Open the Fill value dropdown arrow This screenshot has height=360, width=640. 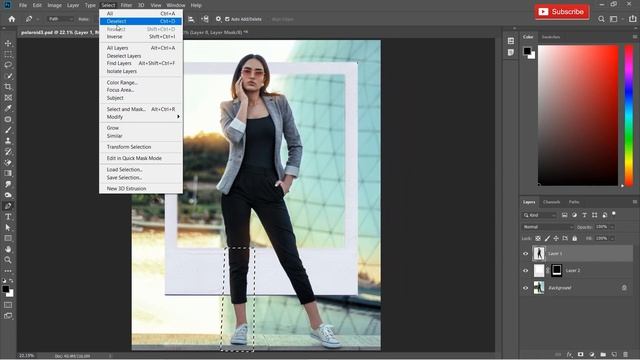tap(612, 238)
